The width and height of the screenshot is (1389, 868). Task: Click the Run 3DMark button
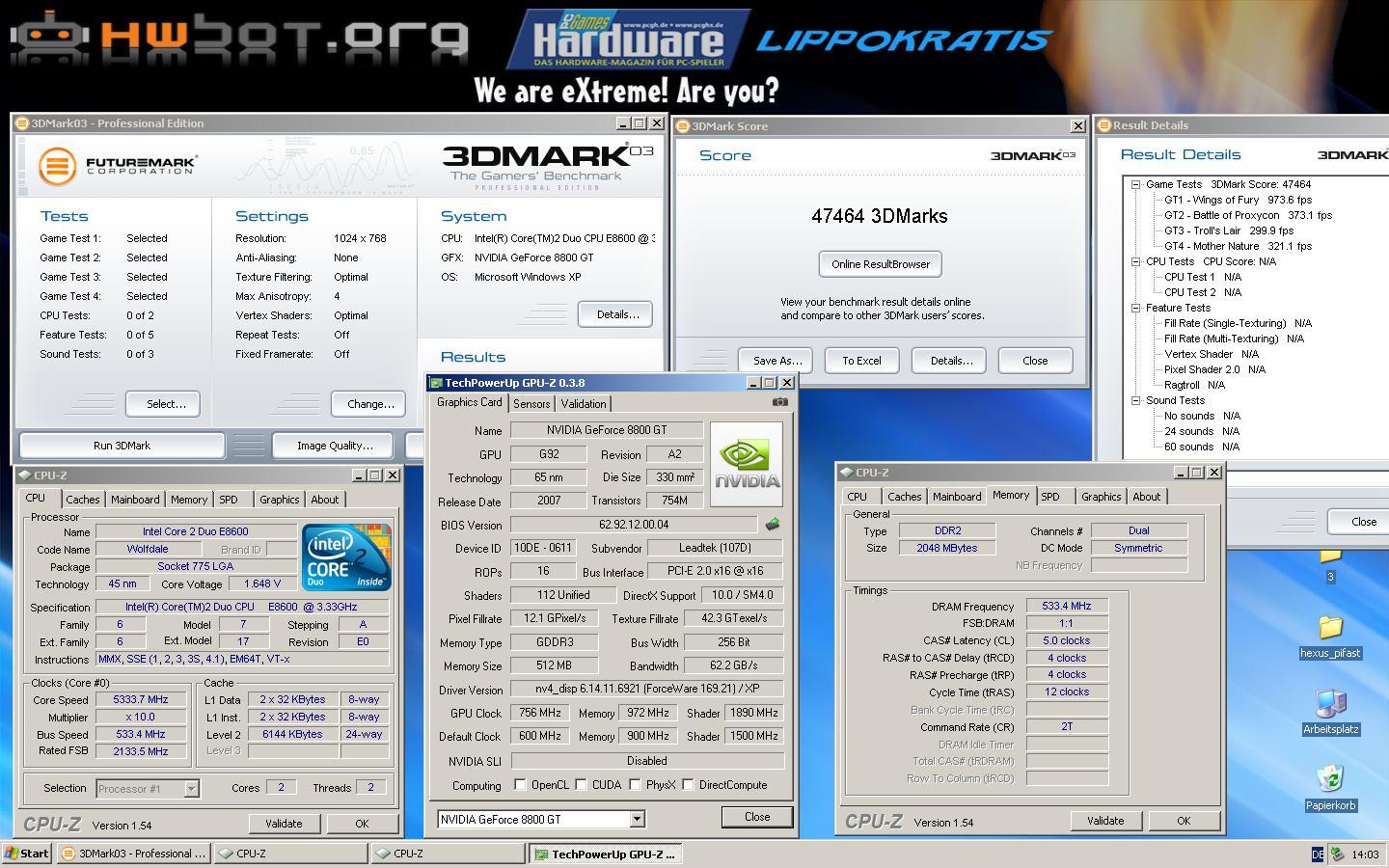coord(122,446)
